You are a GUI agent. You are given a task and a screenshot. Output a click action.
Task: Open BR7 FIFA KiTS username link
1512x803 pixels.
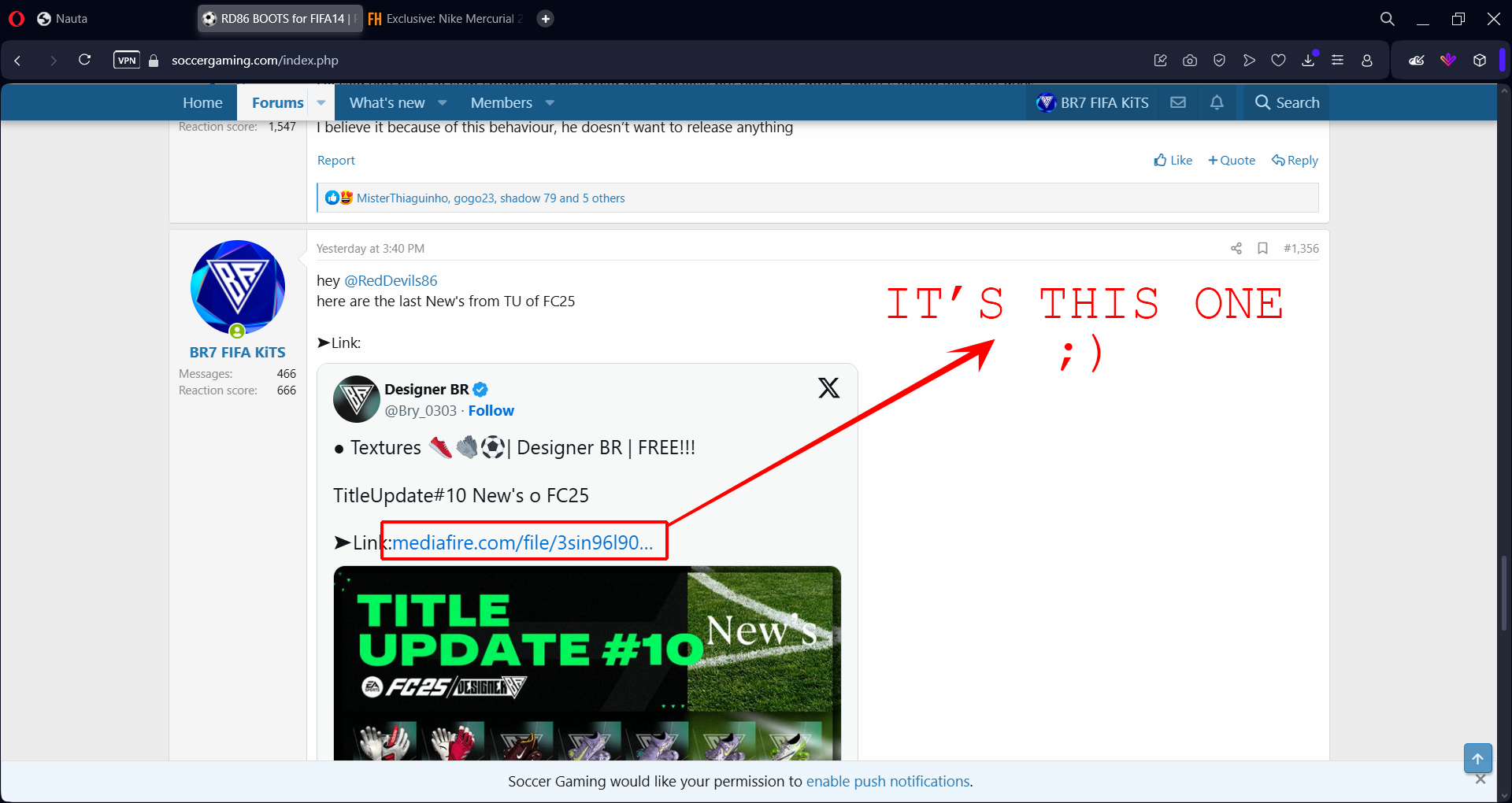pos(237,352)
